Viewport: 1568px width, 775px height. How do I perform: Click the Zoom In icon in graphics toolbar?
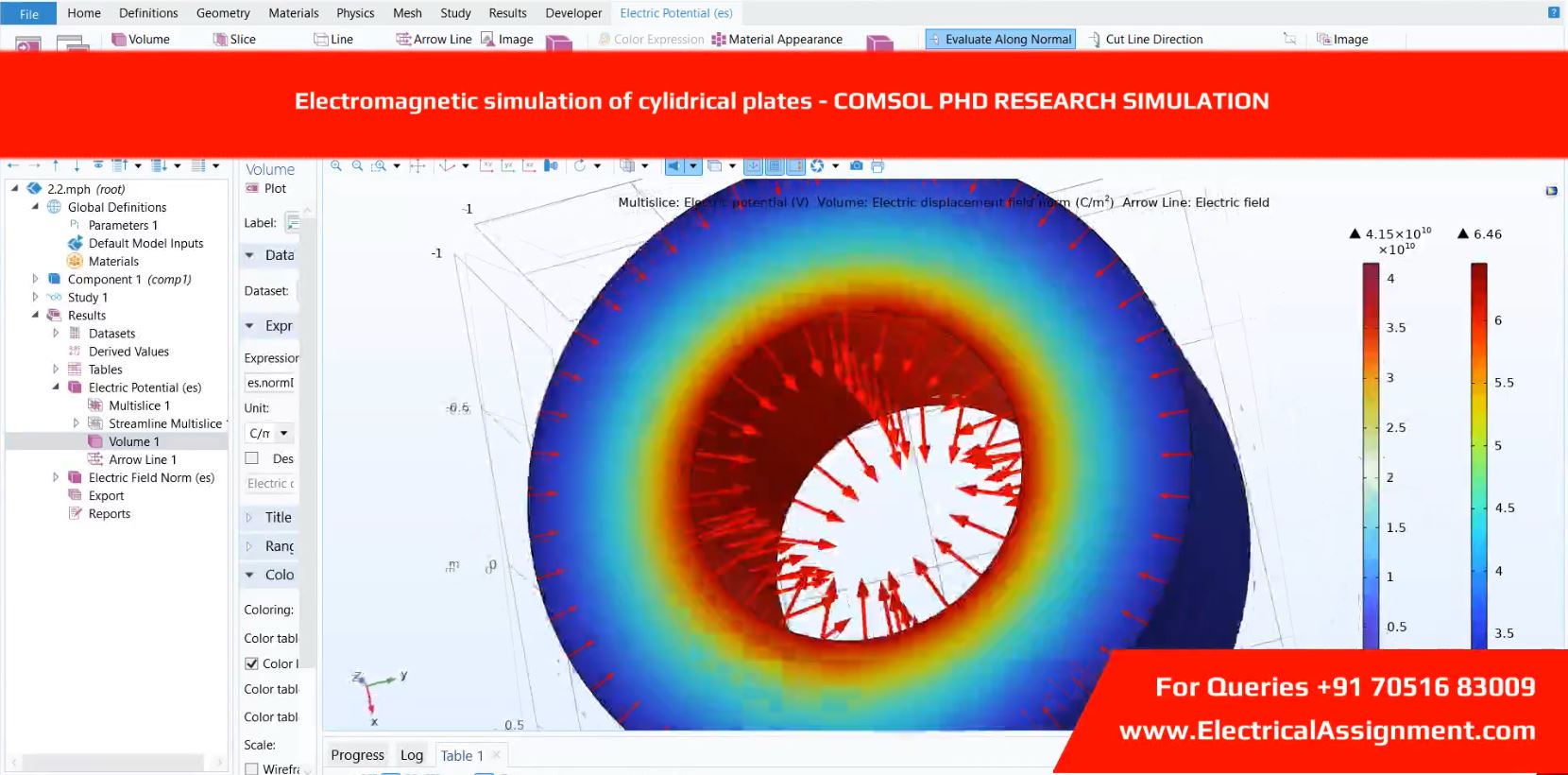(336, 165)
